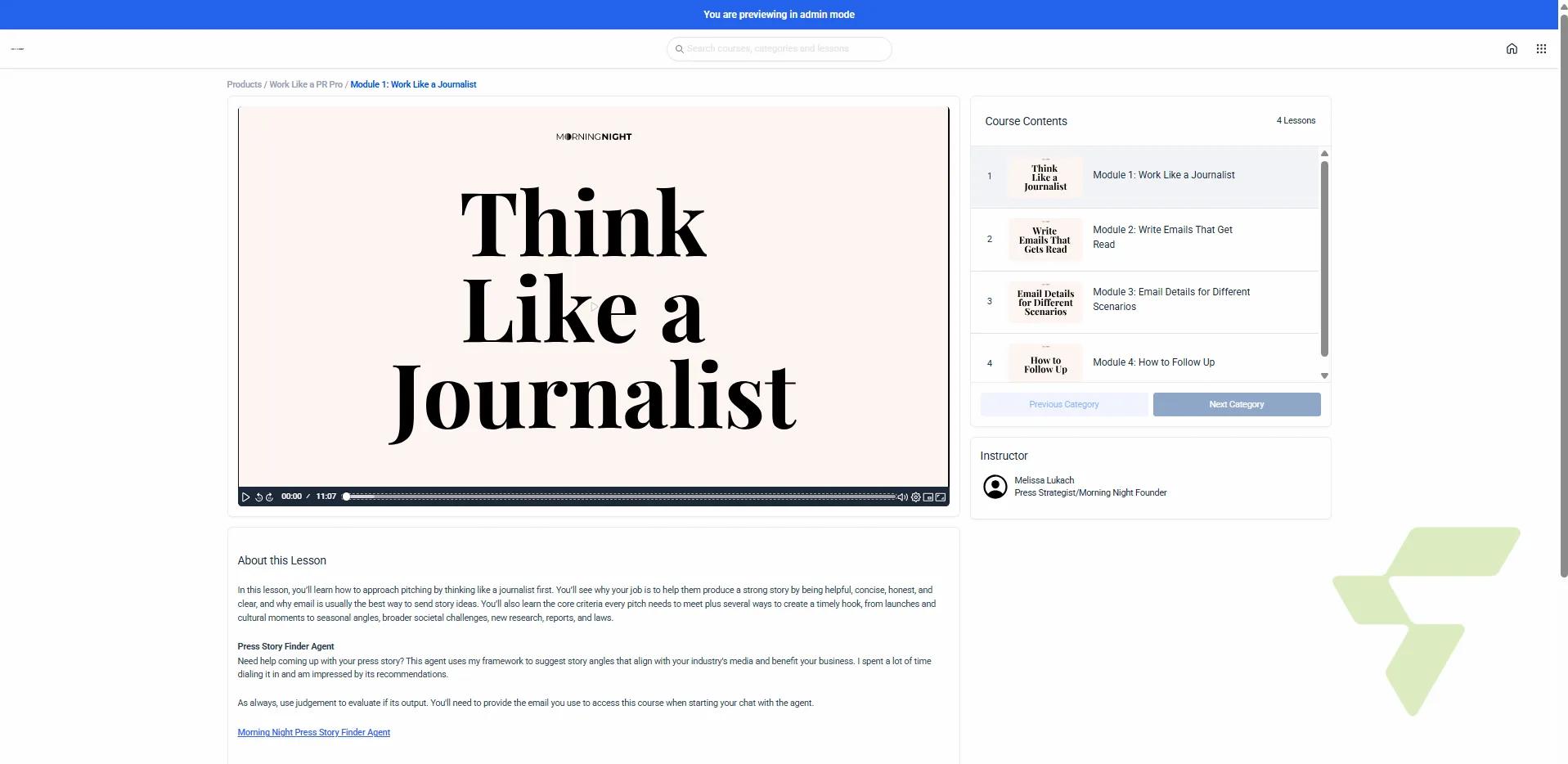Click the page vertical scrollbar
Screen dimensions: 1568x764
tap(1563, 294)
